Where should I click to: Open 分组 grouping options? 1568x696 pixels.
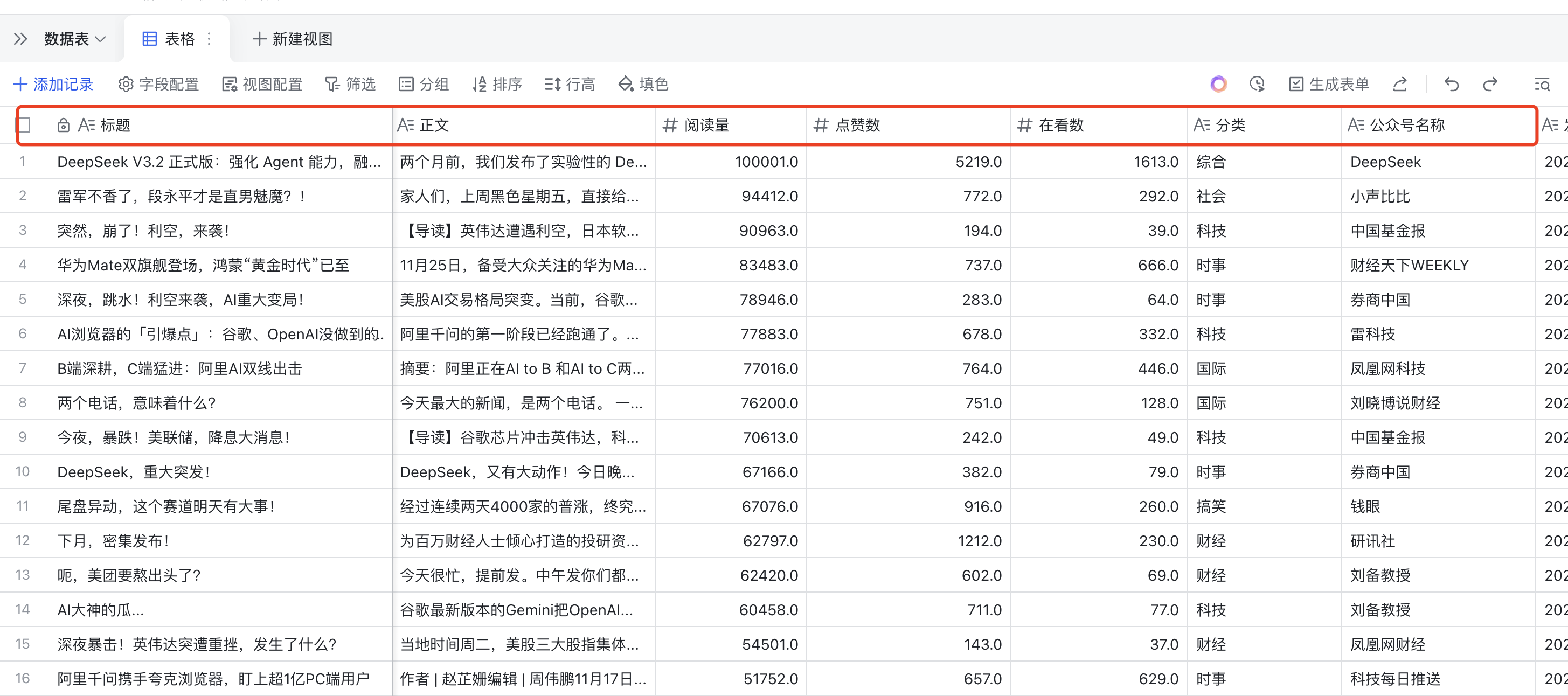tap(424, 84)
